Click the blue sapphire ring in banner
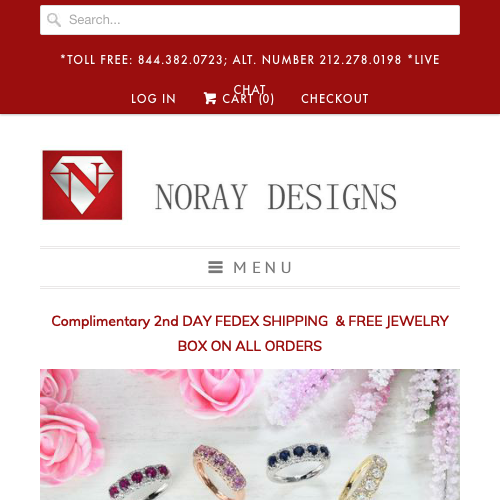 click(x=299, y=461)
